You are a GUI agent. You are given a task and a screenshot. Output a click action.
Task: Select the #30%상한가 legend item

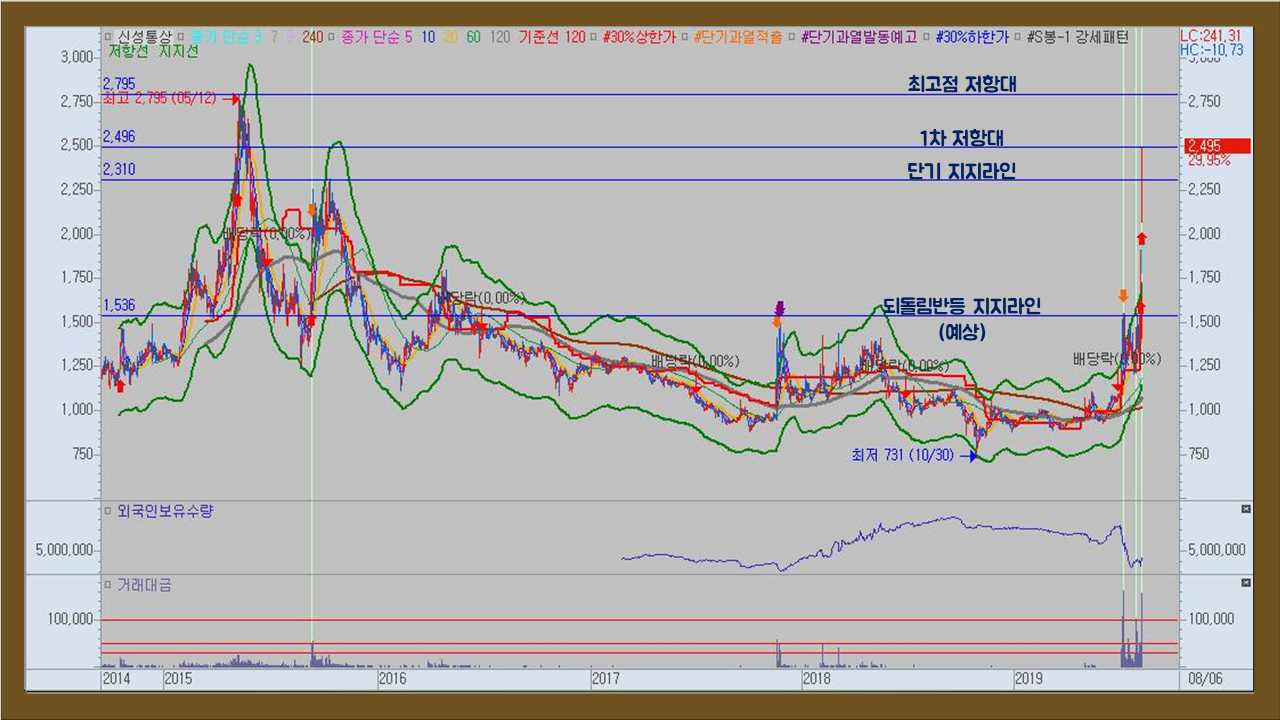639,37
